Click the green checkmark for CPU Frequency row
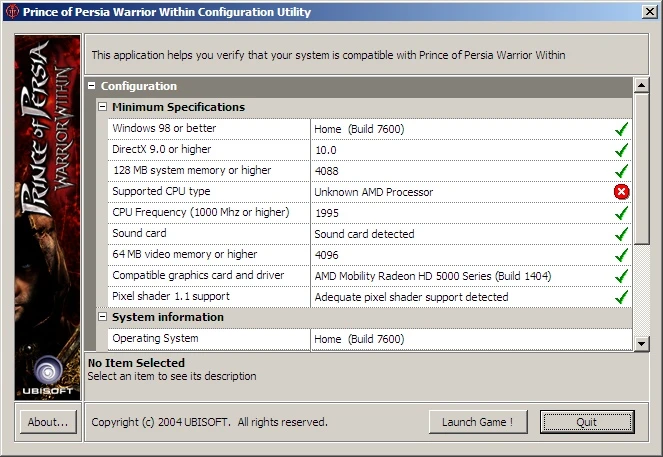 [621, 213]
